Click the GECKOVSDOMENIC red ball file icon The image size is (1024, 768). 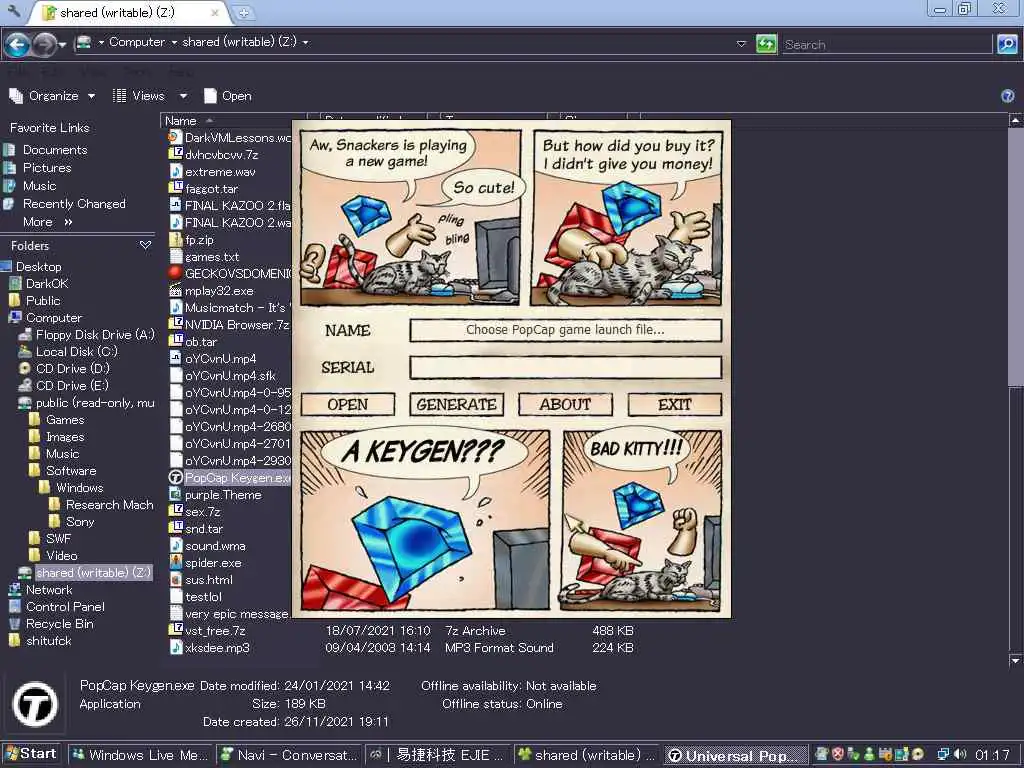click(176, 273)
